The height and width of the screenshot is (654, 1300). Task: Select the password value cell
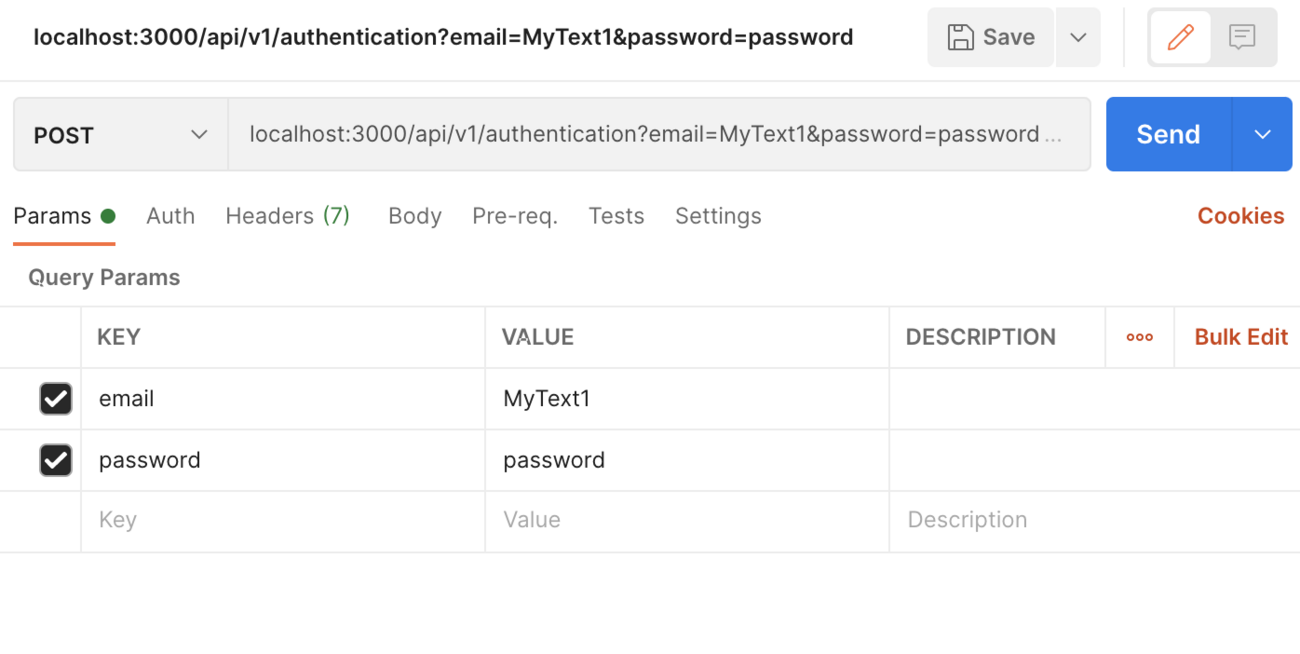pos(687,460)
